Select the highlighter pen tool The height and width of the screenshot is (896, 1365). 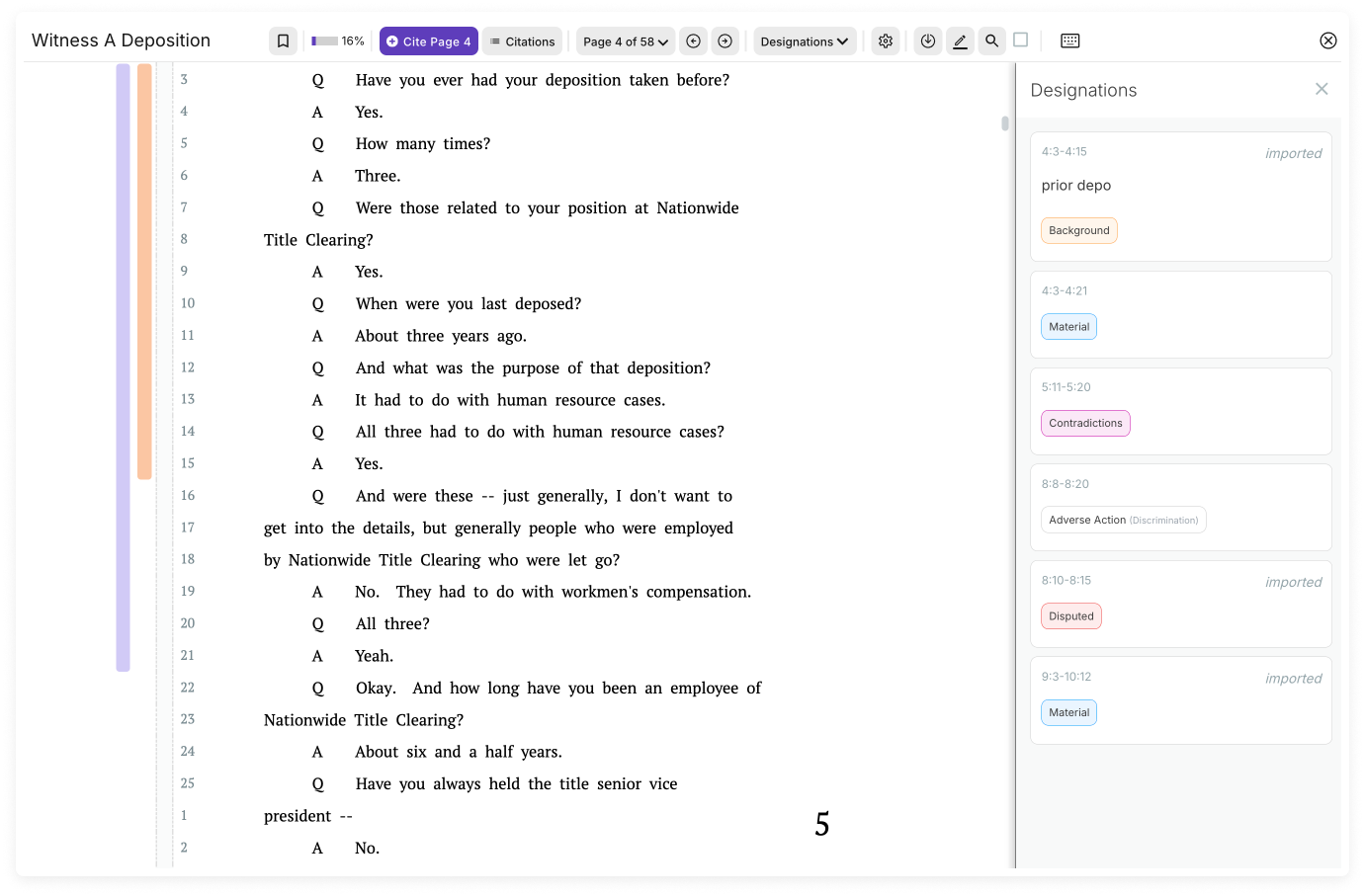(x=959, y=41)
